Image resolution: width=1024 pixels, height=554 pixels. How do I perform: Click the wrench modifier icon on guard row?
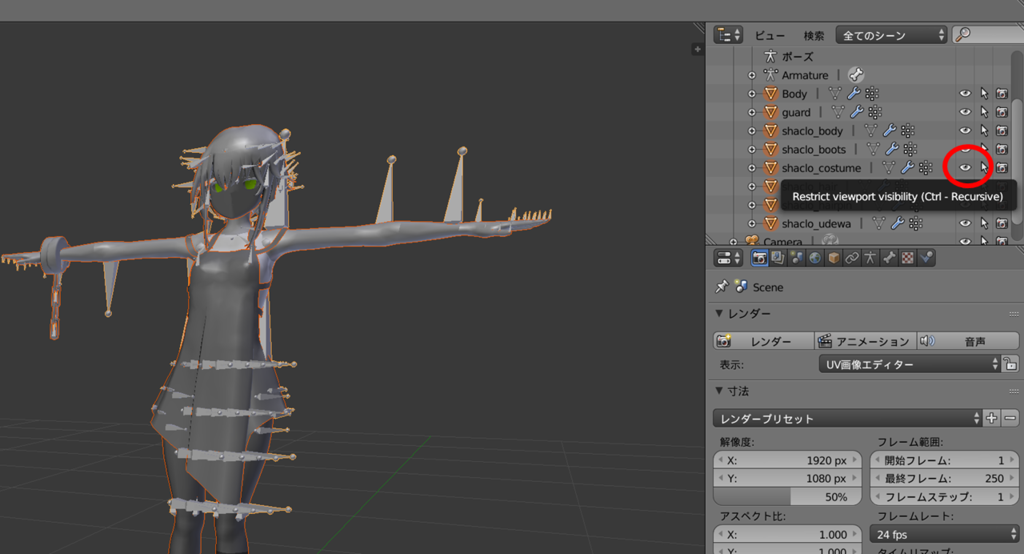pyautogui.click(x=856, y=112)
